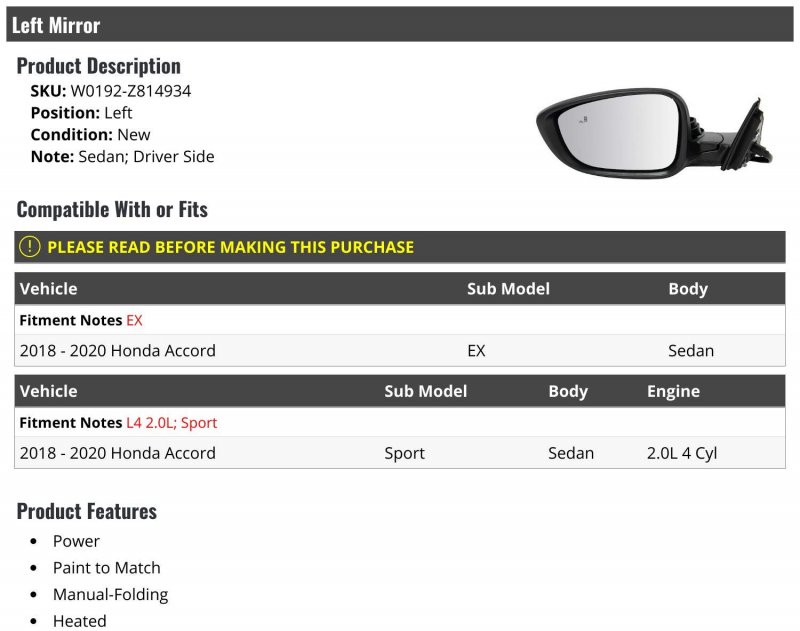Click the "Manual-Folding" feature item

pyautogui.click(x=110, y=594)
